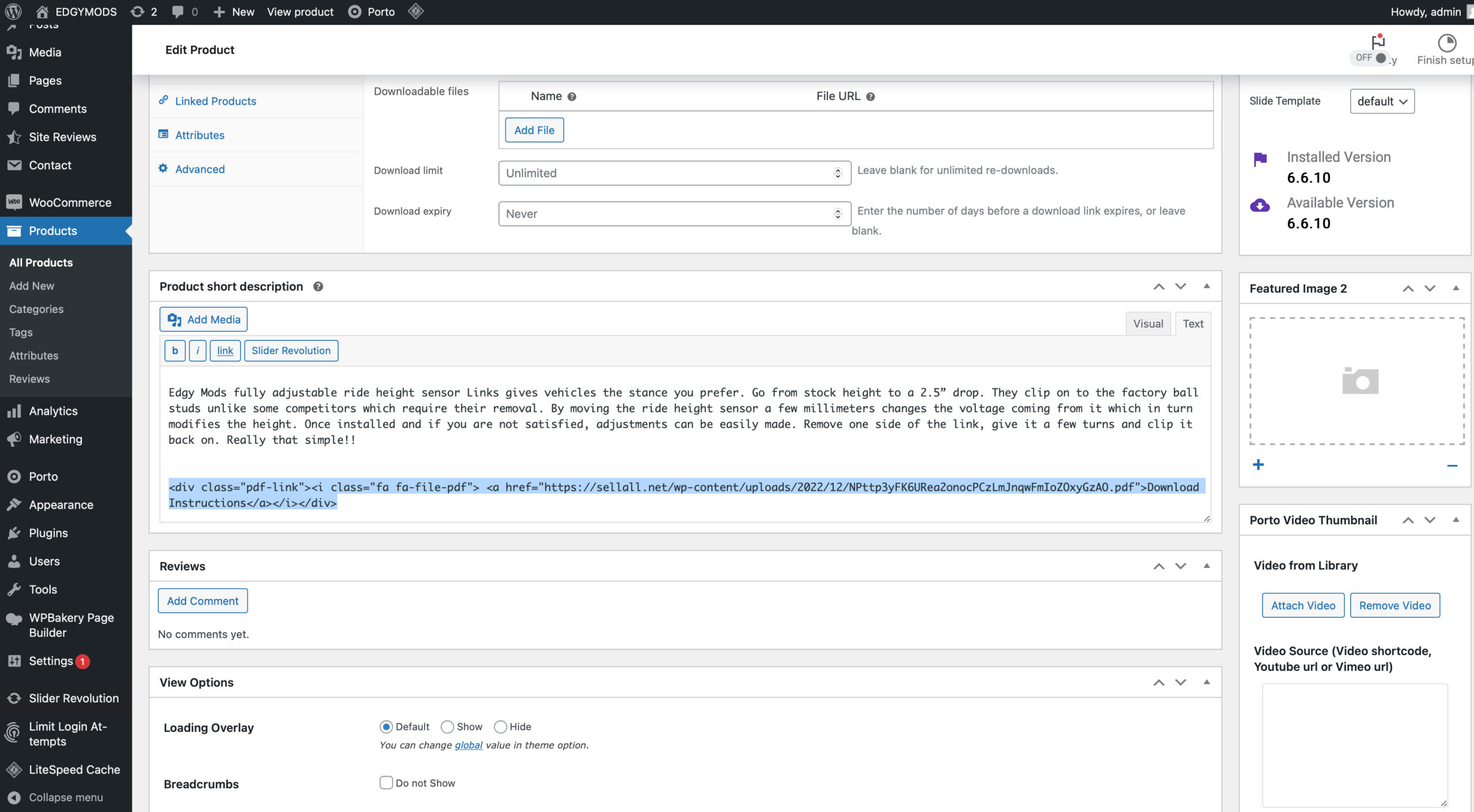The width and height of the screenshot is (1474, 812).
Task: Open the Finish setup progress icon
Action: [x=1446, y=43]
